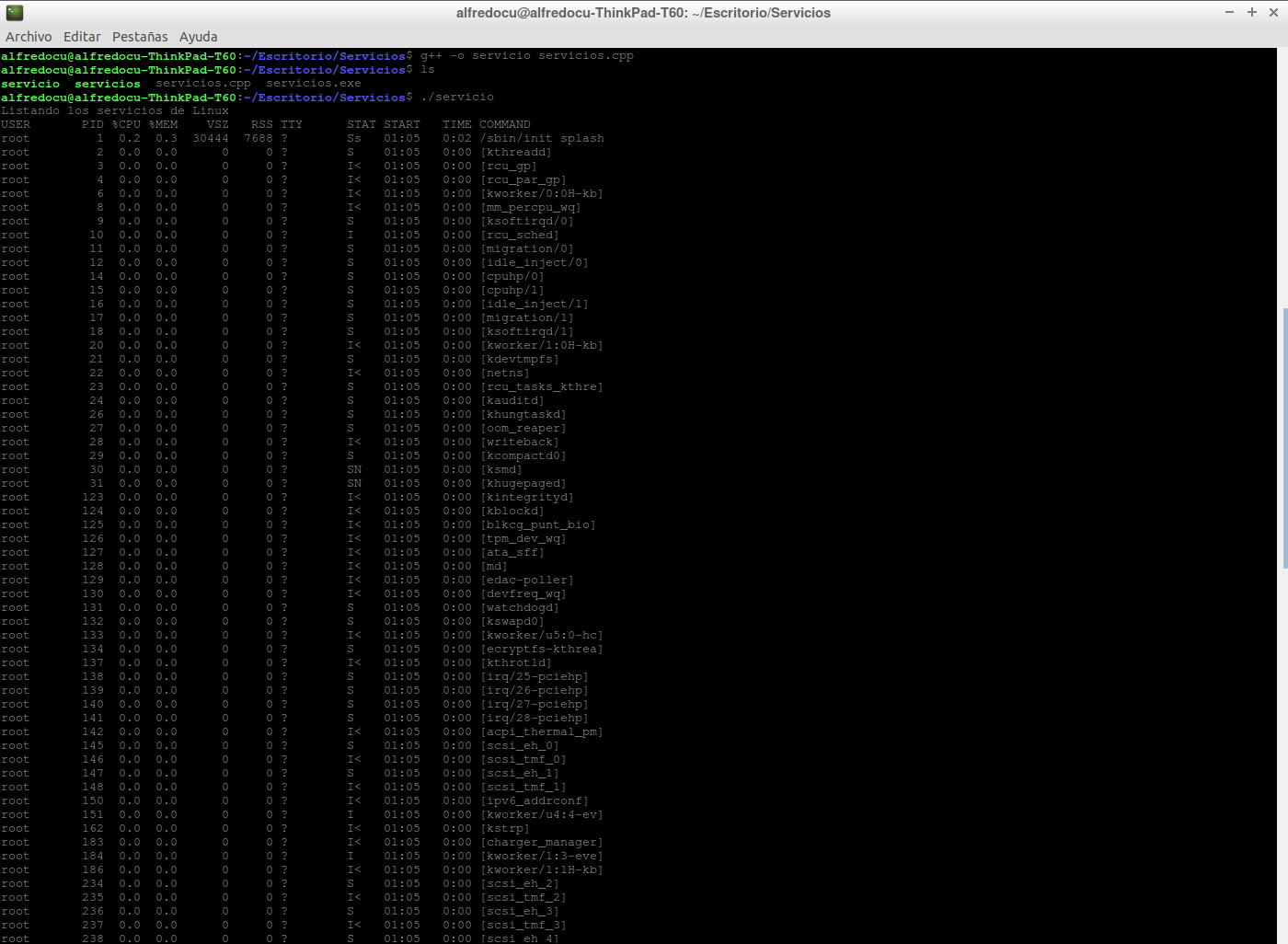Click 'servicios.cpp' in the ls output

coord(203,84)
